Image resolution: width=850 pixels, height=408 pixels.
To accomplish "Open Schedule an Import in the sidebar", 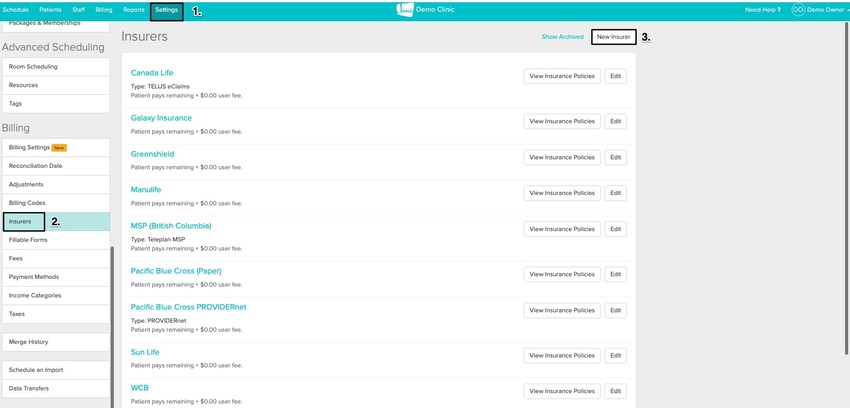I will (55, 370).
